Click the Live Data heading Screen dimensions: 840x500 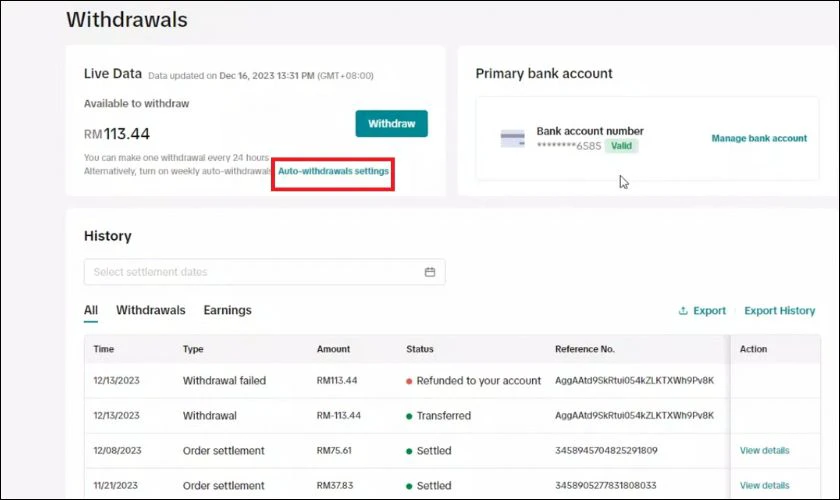coord(112,73)
